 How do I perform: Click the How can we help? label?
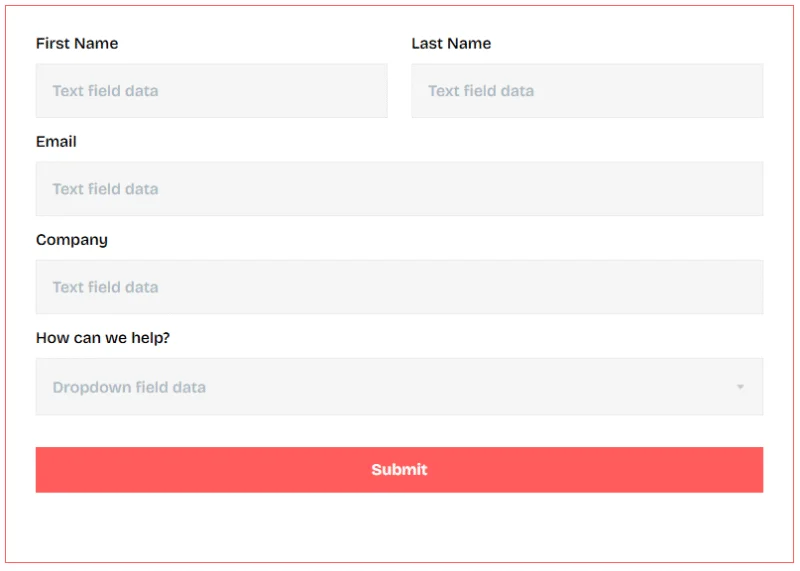(x=103, y=338)
